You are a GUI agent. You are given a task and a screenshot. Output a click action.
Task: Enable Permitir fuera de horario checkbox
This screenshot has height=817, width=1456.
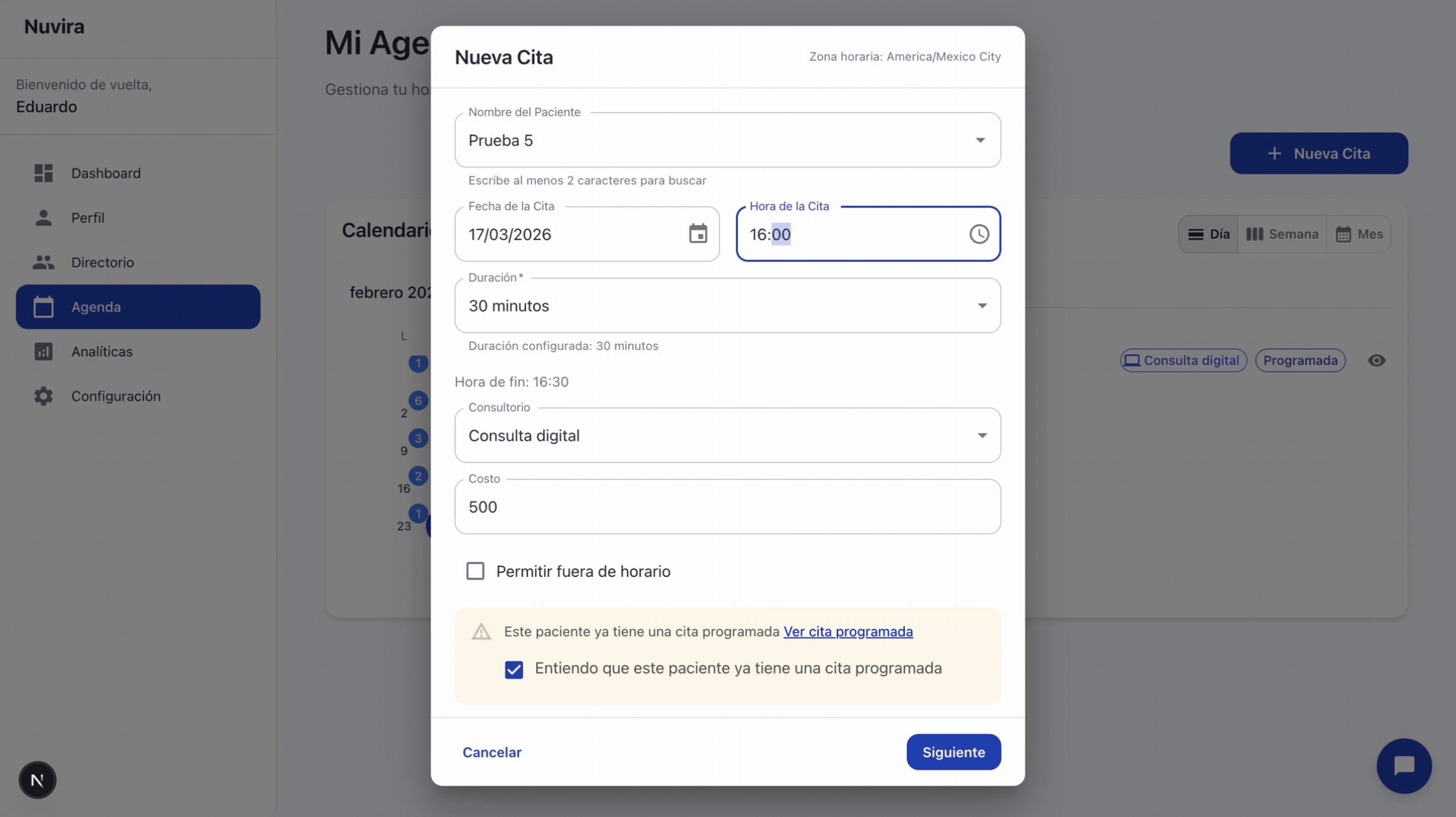(x=475, y=571)
